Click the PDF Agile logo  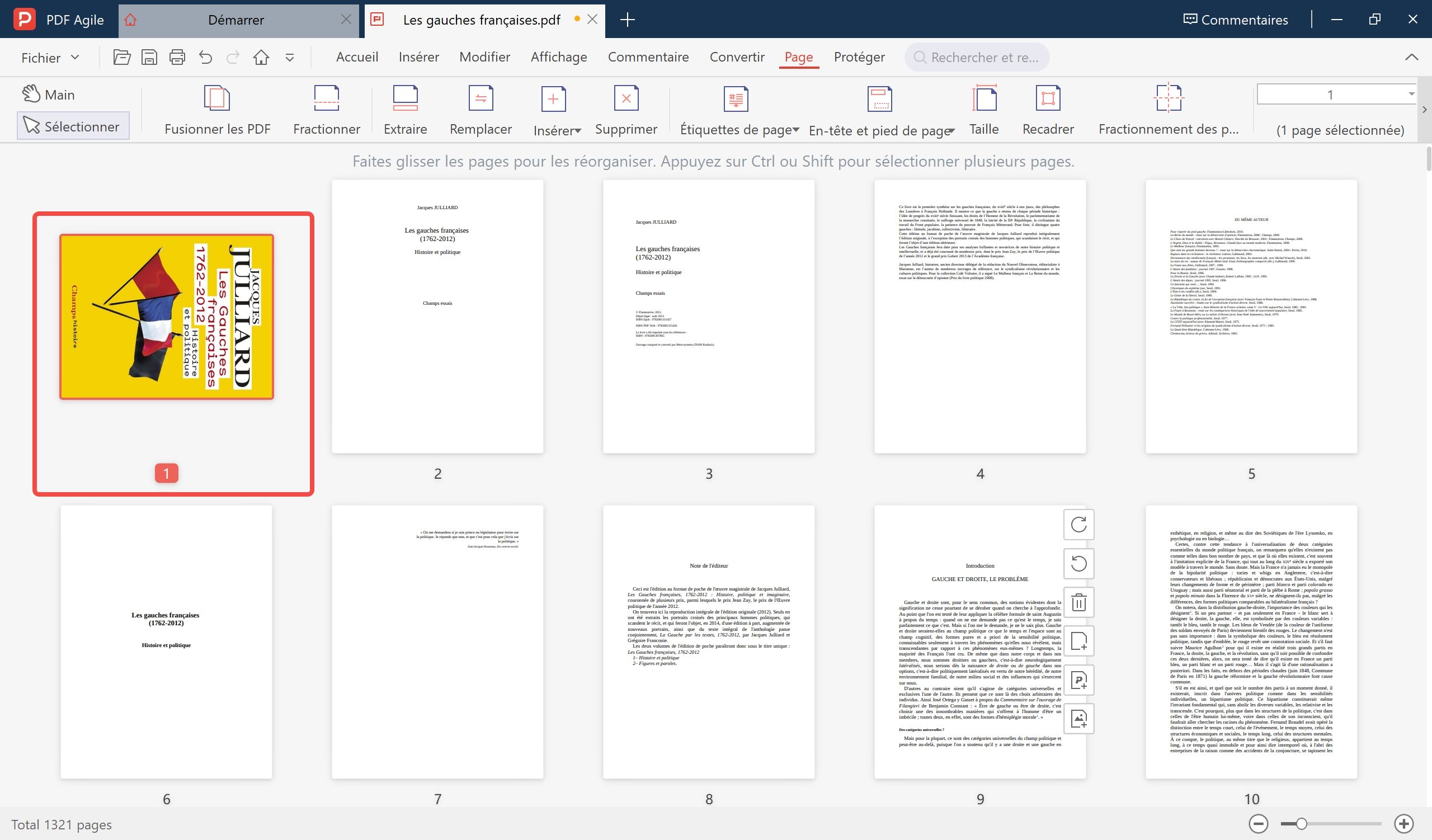tap(25, 20)
